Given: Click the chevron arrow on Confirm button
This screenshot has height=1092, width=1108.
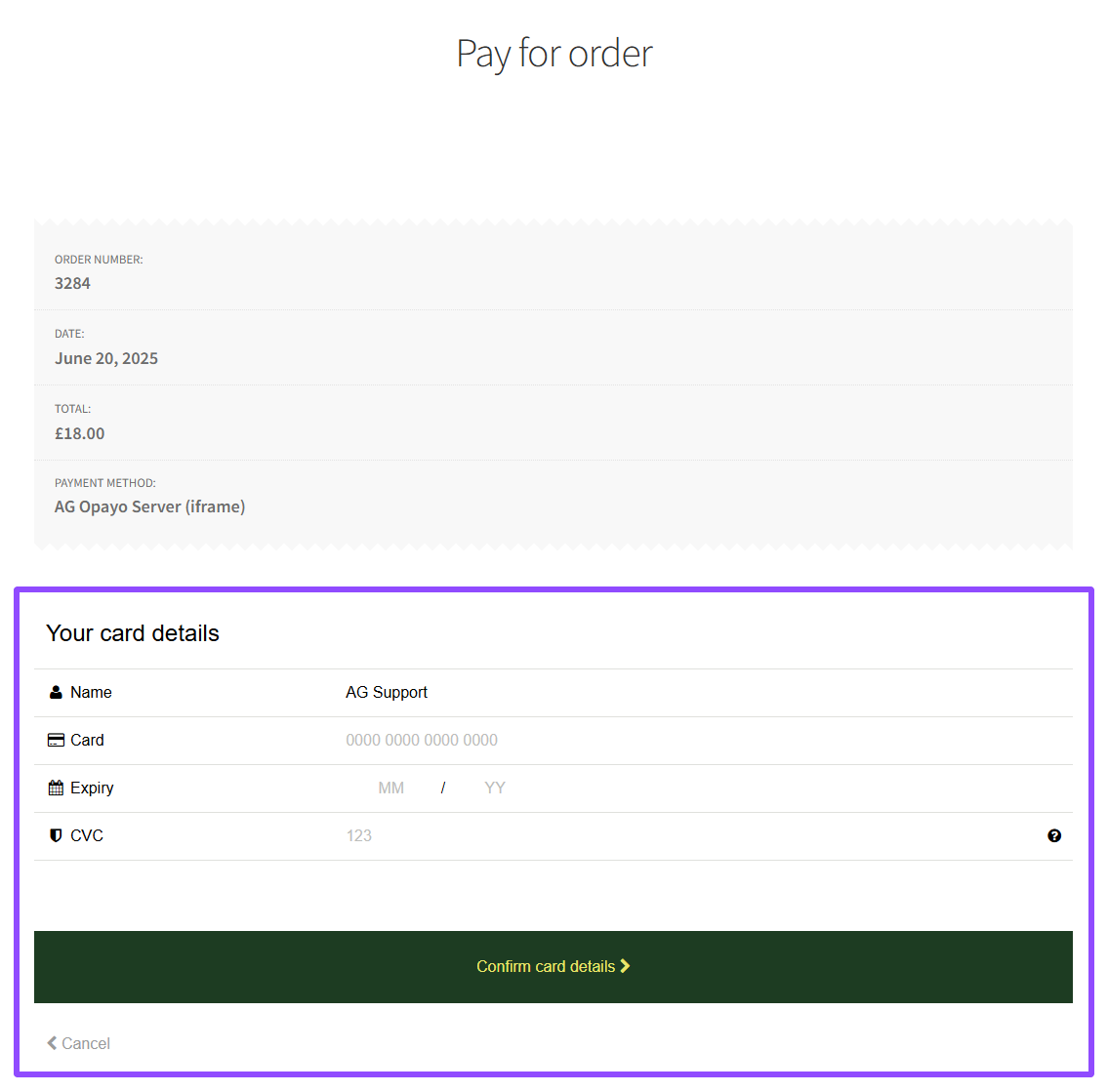Looking at the screenshot, I should (x=625, y=965).
